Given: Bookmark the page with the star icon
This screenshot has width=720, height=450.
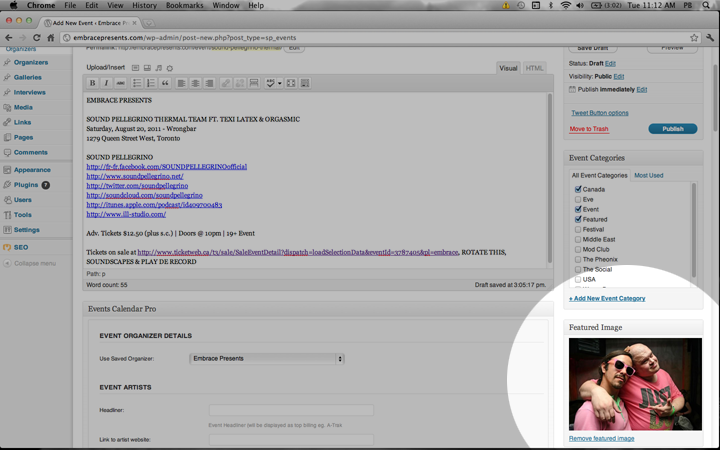Looking at the screenshot, I should (694, 38).
